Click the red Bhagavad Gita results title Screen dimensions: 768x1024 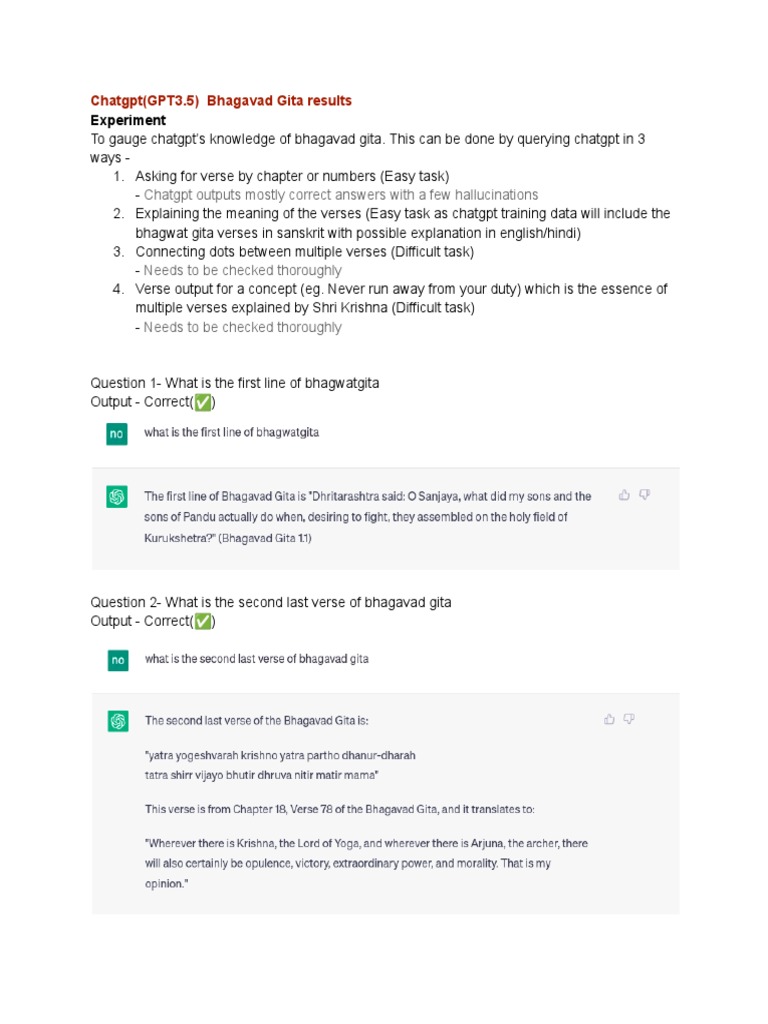coord(221,101)
